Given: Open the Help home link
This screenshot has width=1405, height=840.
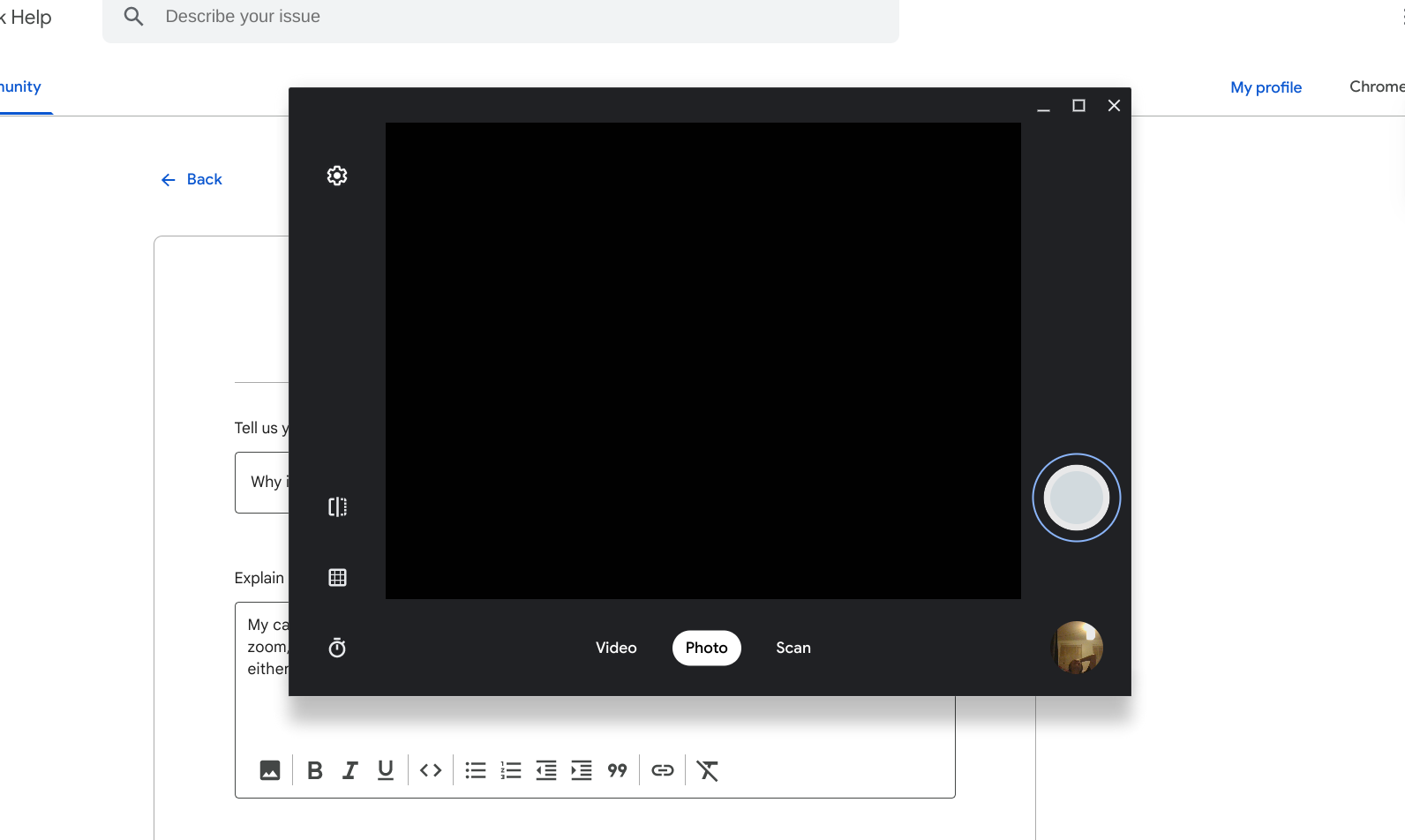Looking at the screenshot, I should click(x=26, y=18).
